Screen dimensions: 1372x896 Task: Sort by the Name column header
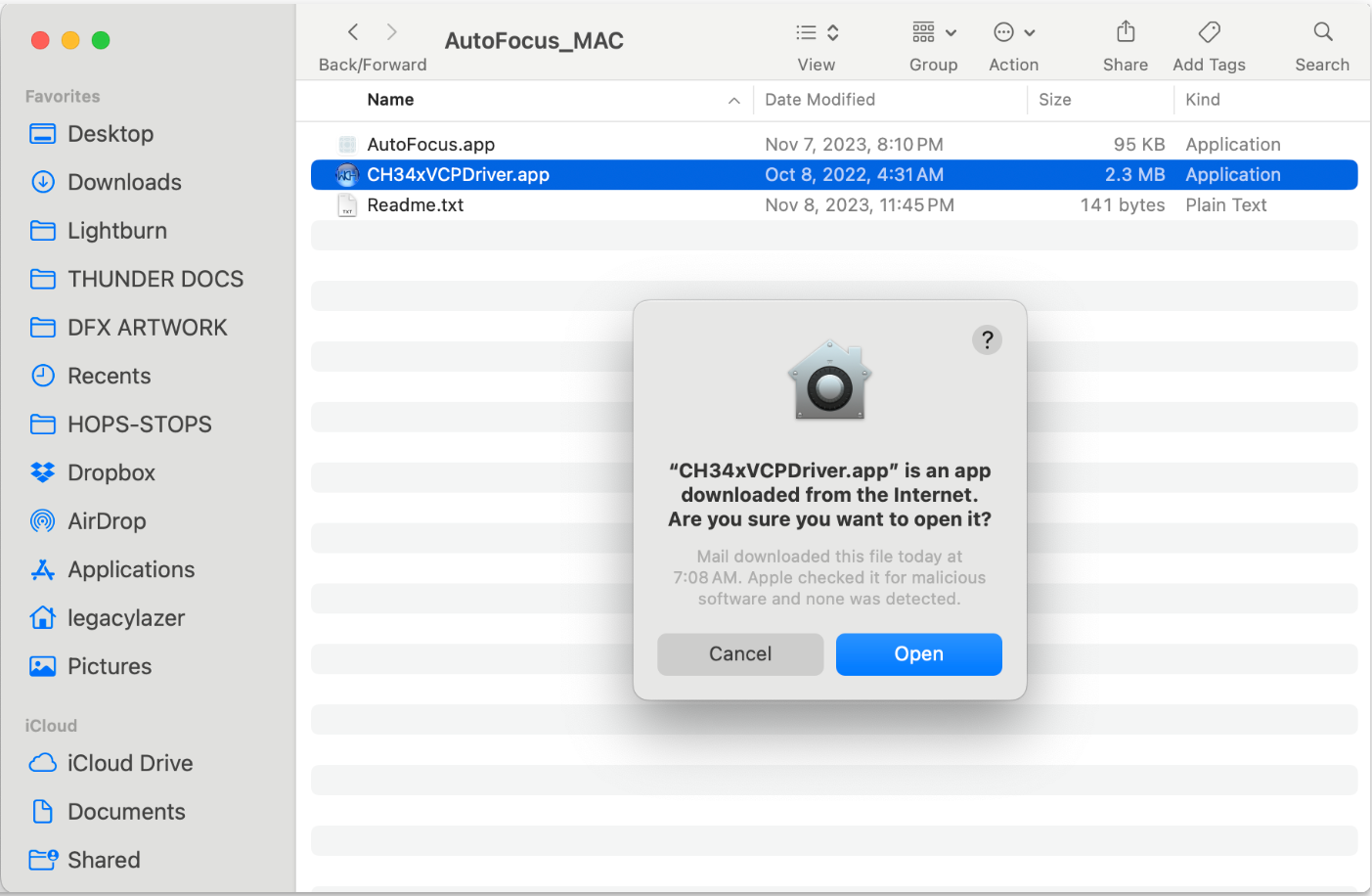pyautogui.click(x=390, y=100)
